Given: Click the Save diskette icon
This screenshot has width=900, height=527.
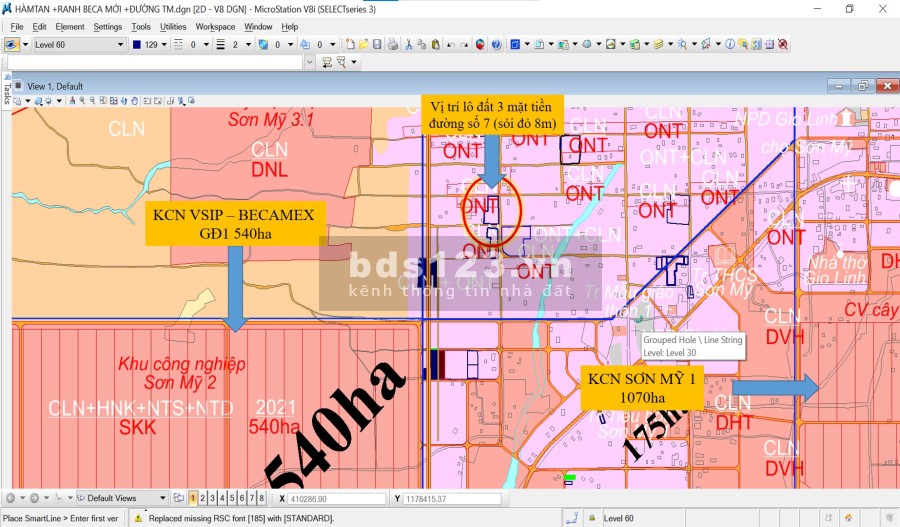Looking at the screenshot, I should [377, 44].
